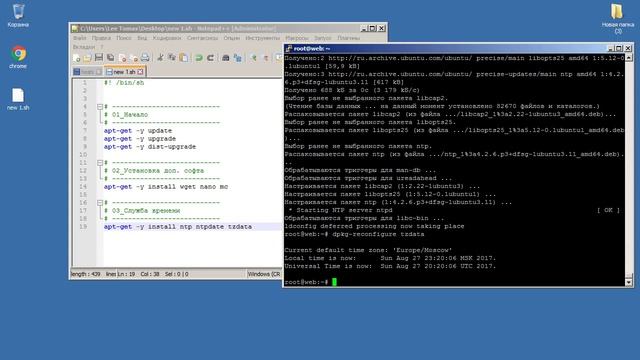Select the 'new 1.sh' file icon on desktop
Image resolution: width=640 pixels, height=360 pixels.
coord(18,99)
